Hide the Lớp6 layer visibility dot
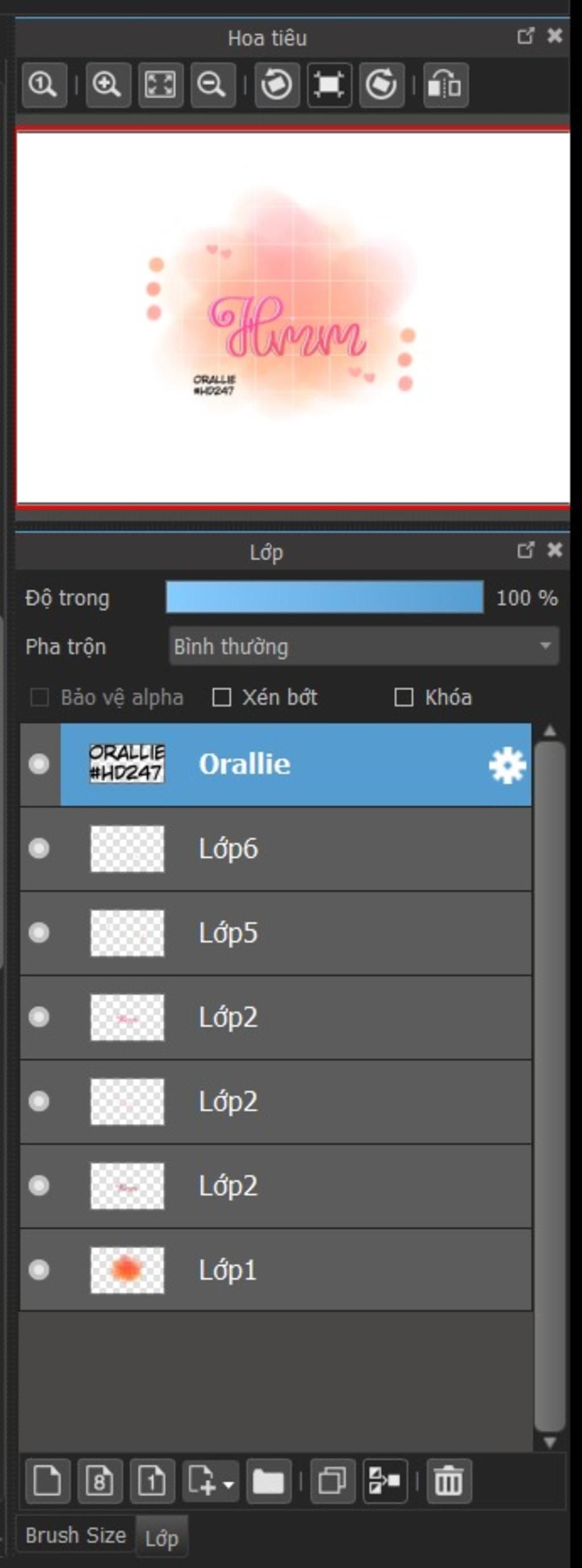Viewport: 582px width, 1568px height. (39, 848)
